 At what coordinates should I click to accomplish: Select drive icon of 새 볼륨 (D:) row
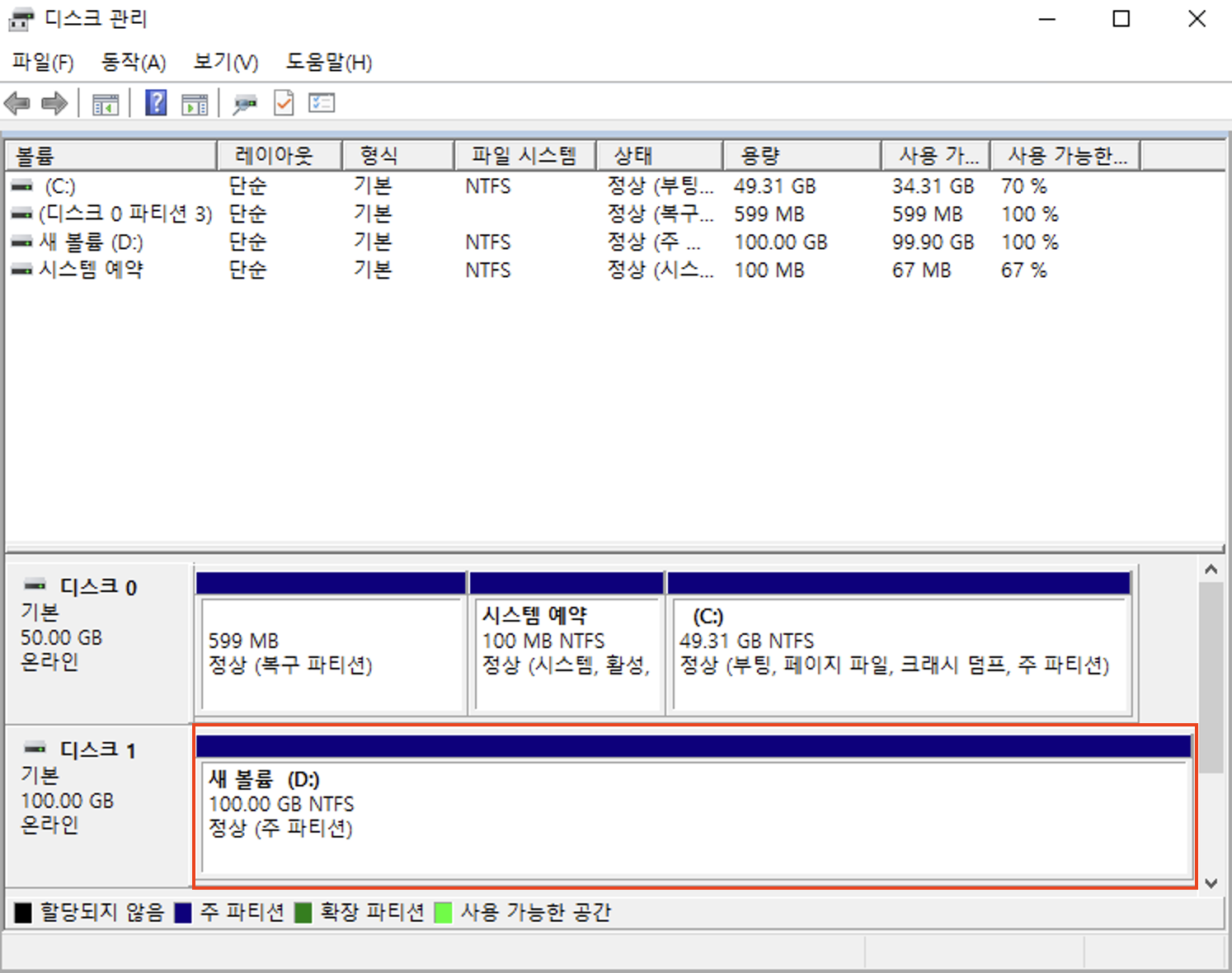tap(23, 242)
